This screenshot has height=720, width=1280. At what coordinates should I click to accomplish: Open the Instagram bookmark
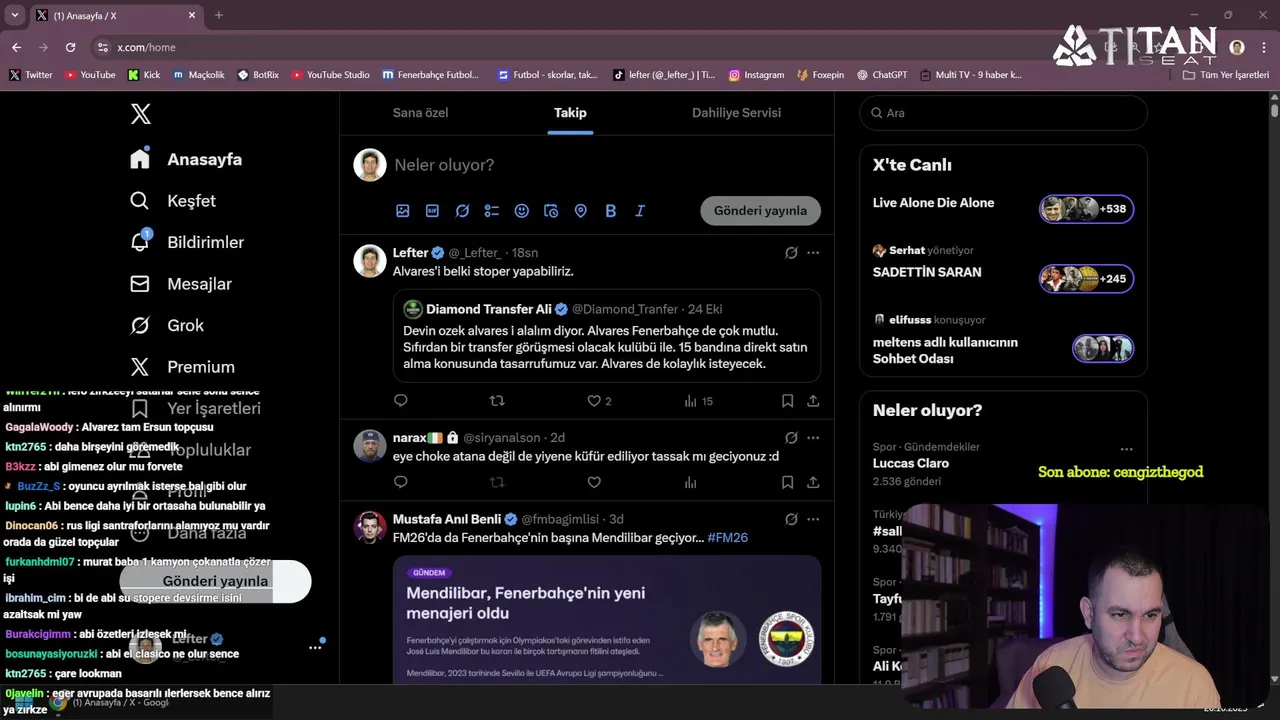(756, 75)
